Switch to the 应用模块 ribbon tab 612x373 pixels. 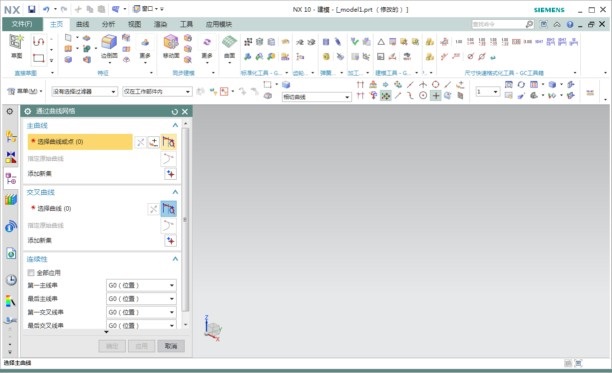(x=219, y=24)
